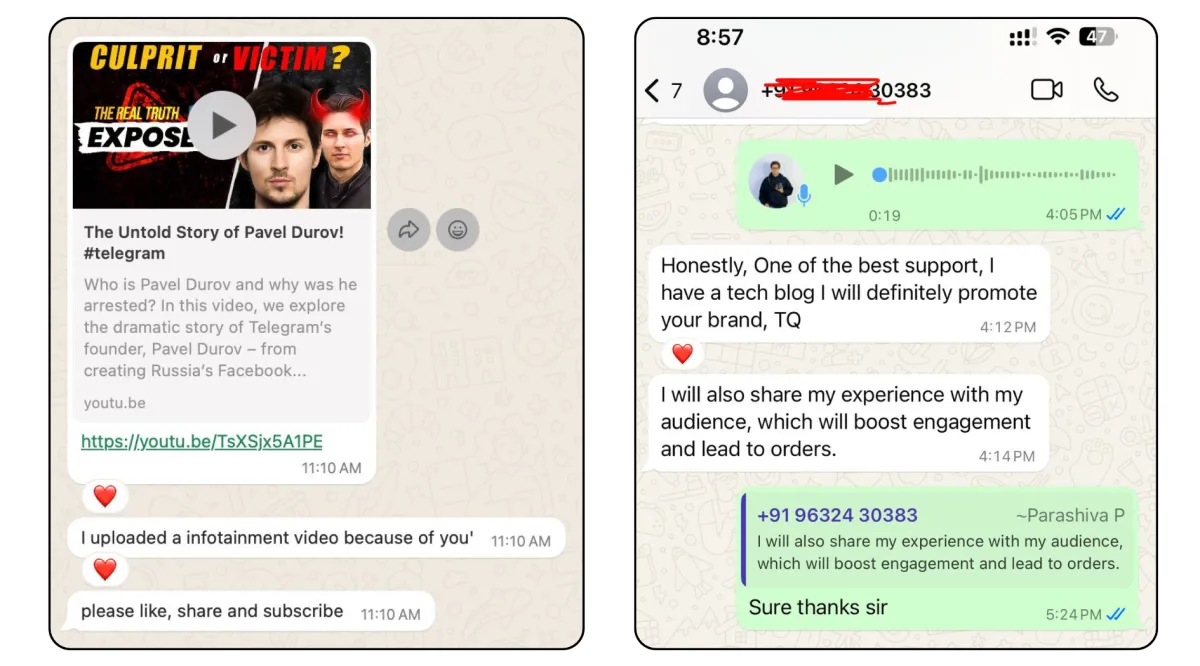
Task: Select the 'I uploaded a infotainment video' message
Action: coord(316,539)
